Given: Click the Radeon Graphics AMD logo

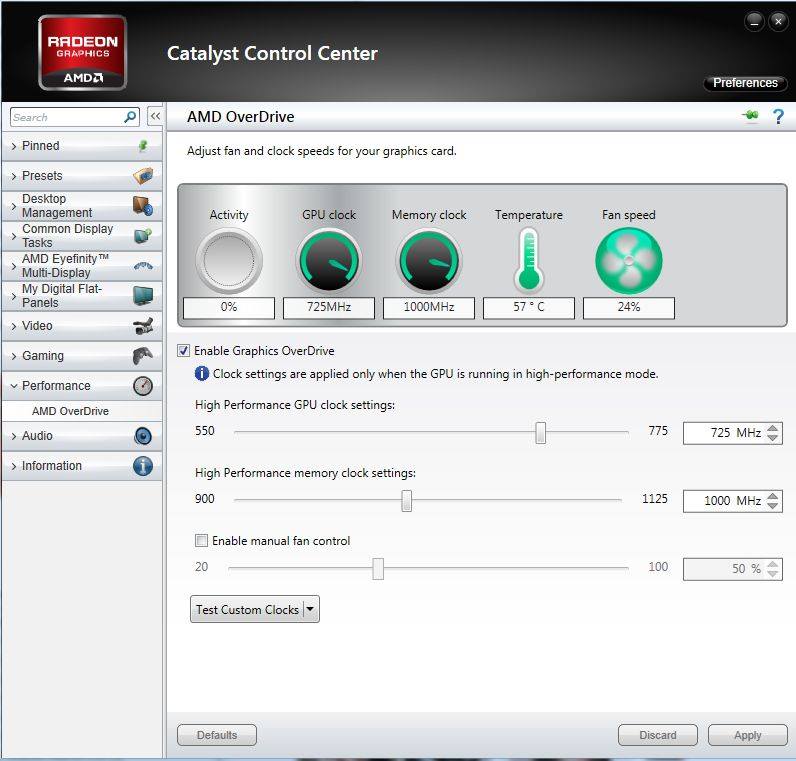Looking at the screenshot, I should pyautogui.click(x=82, y=52).
